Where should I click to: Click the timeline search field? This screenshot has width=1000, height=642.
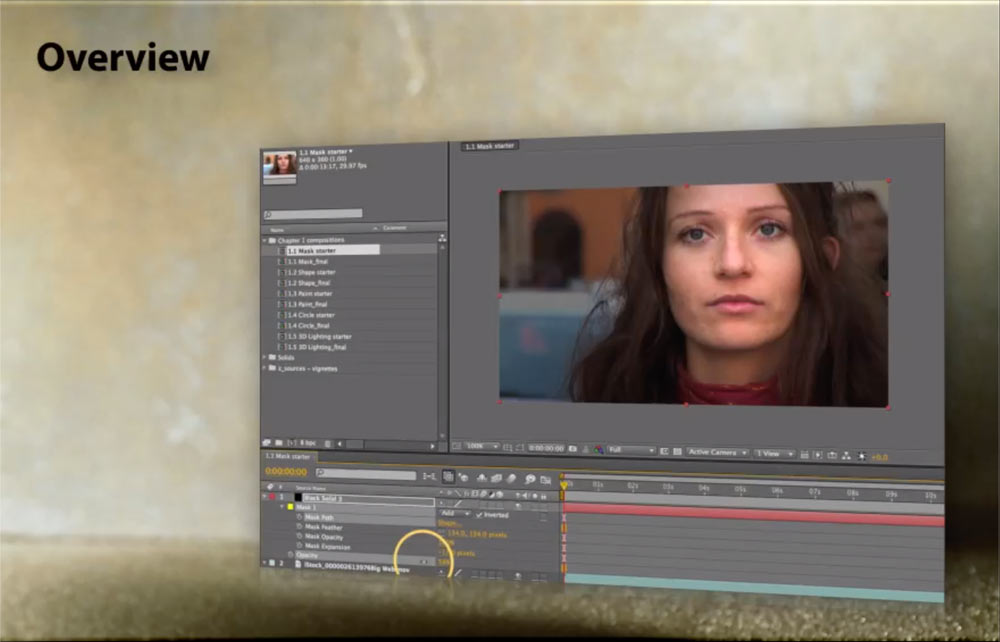pos(366,474)
